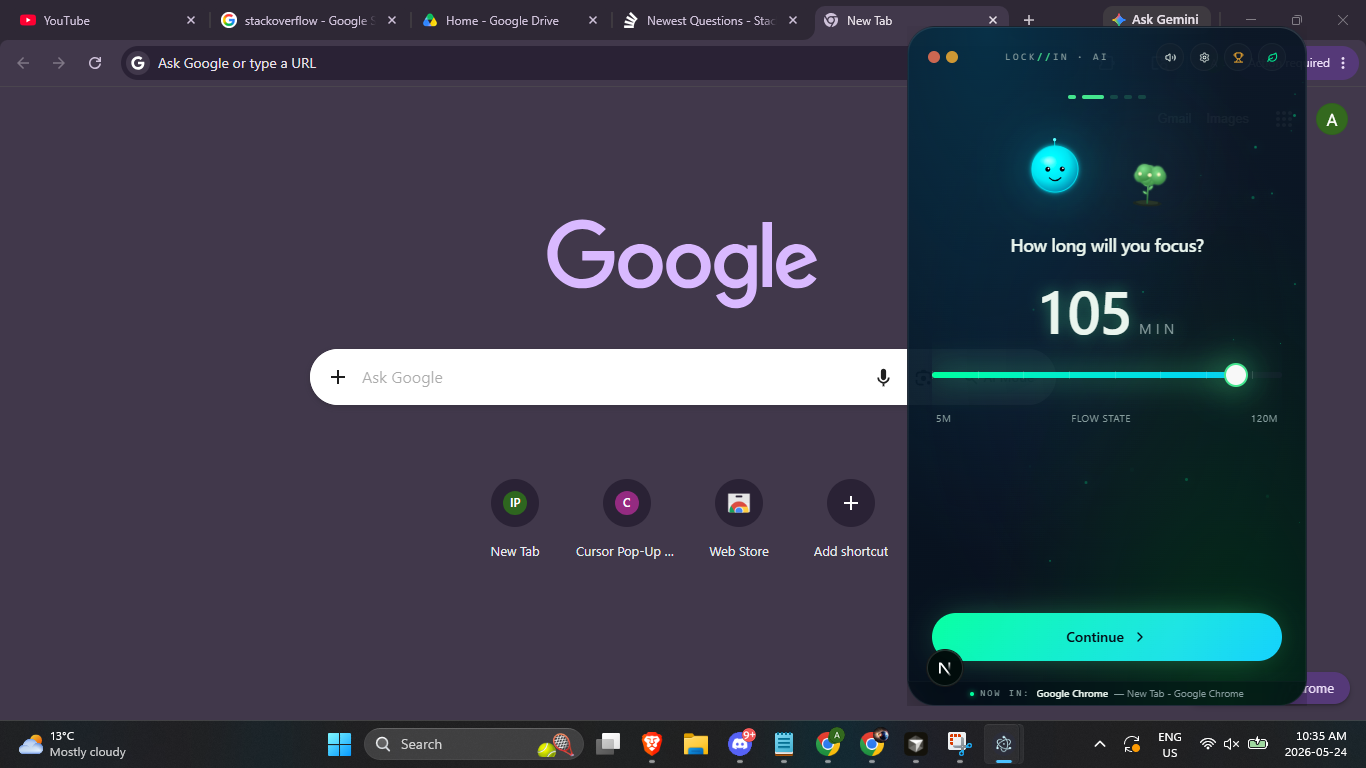Screen dimensions: 1366x768
Task: Show hidden system tray icons
Action: [1100, 744]
